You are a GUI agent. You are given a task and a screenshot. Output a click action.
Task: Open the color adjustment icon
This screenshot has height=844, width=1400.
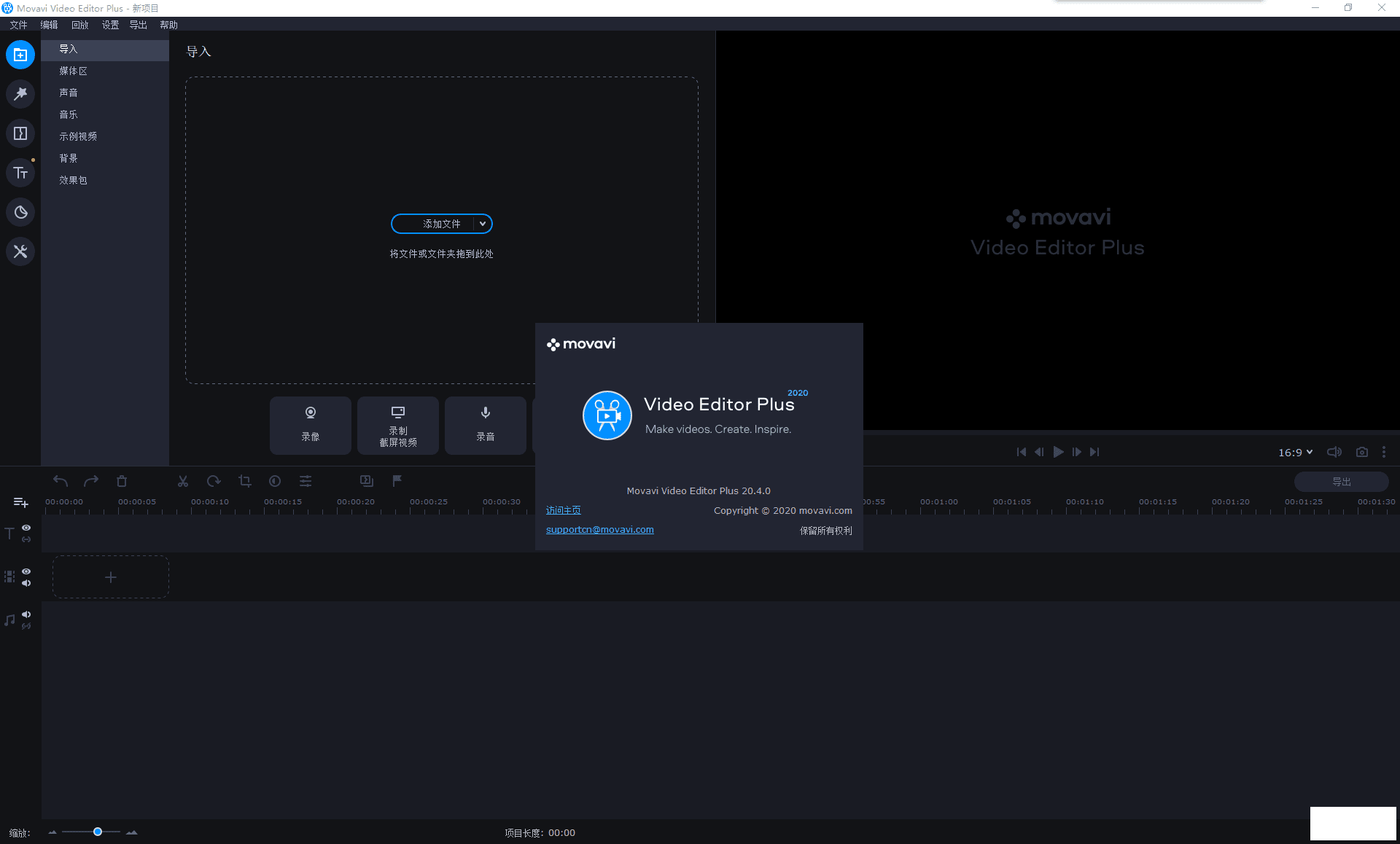[275, 481]
